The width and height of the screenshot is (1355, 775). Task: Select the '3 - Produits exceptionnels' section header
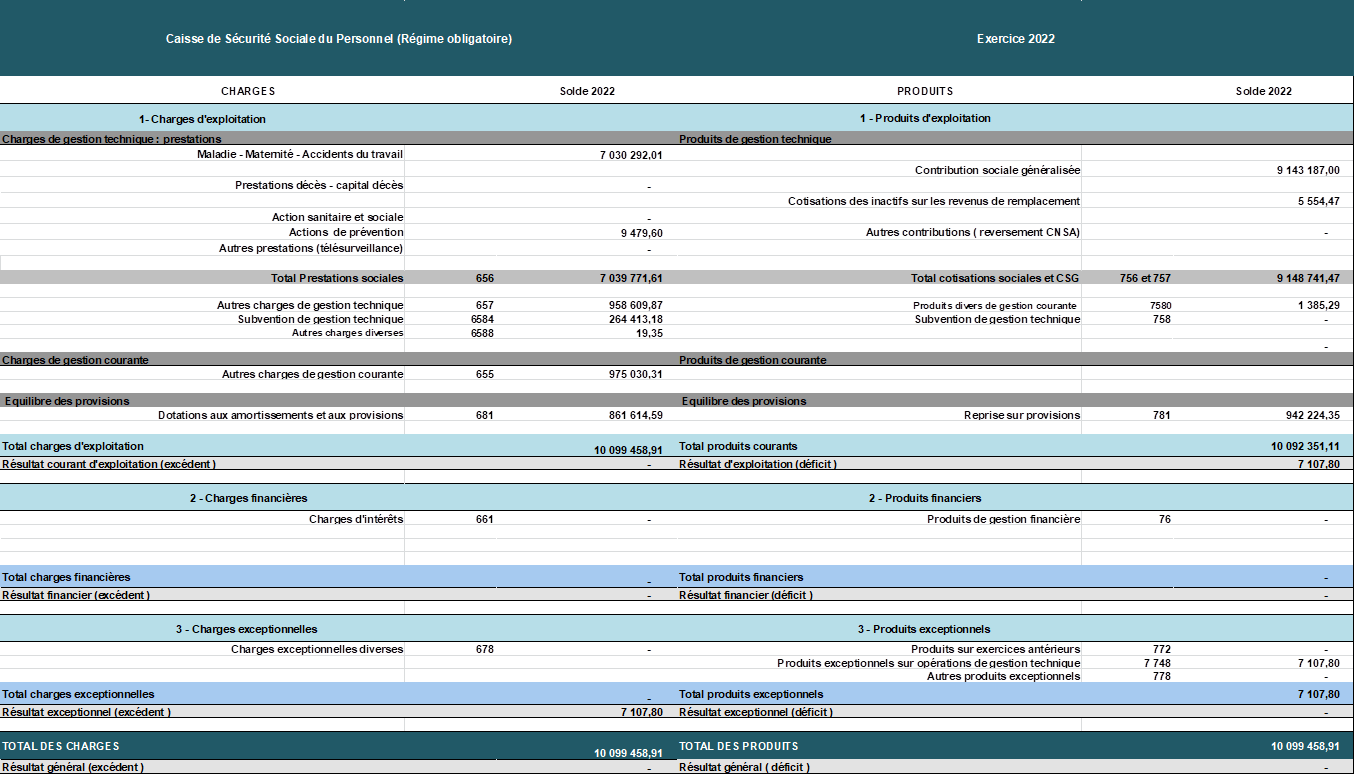tap(924, 629)
